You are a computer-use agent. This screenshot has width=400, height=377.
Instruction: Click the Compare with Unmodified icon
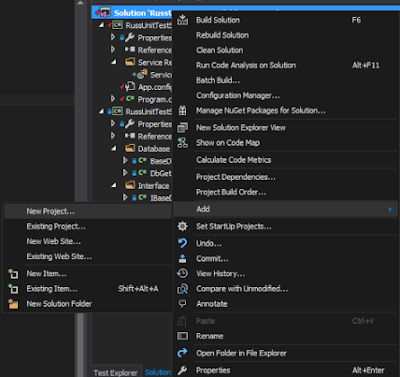point(182,289)
